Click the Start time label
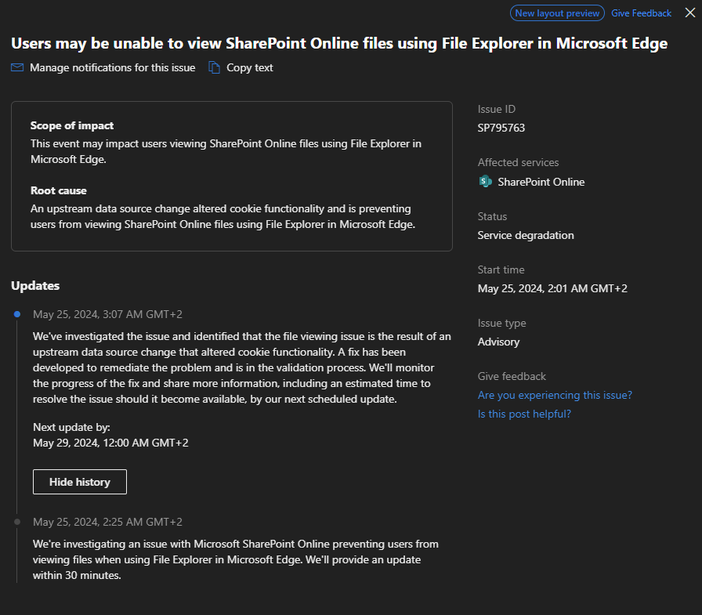The height and width of the screenshot is (615, 702). point(501,270)
